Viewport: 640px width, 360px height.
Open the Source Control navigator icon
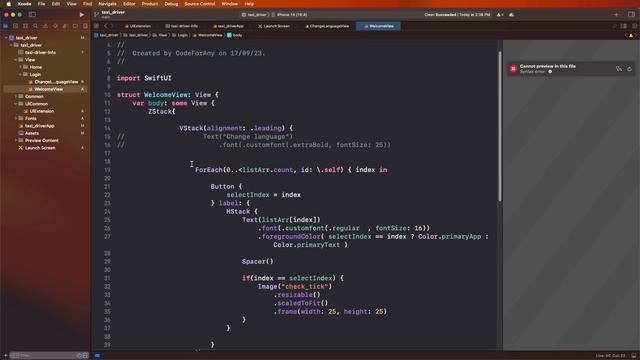click(x=16, y=26)
